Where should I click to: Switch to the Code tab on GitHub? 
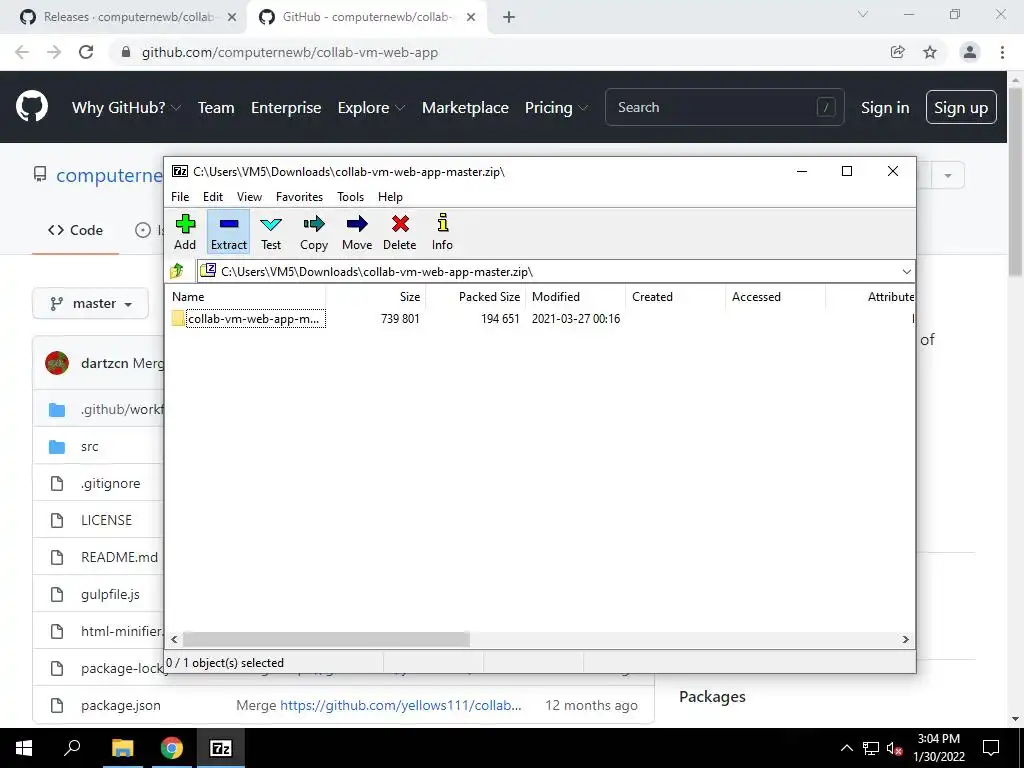75,230
